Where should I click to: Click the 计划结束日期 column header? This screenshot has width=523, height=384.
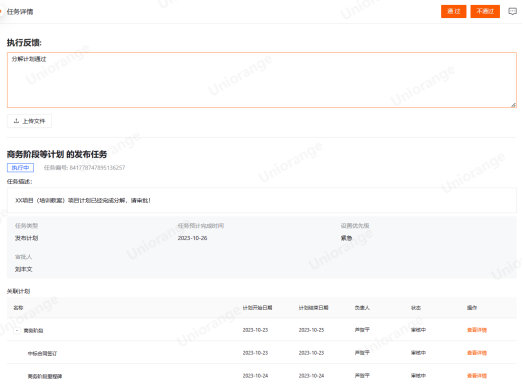click(313, 308)
